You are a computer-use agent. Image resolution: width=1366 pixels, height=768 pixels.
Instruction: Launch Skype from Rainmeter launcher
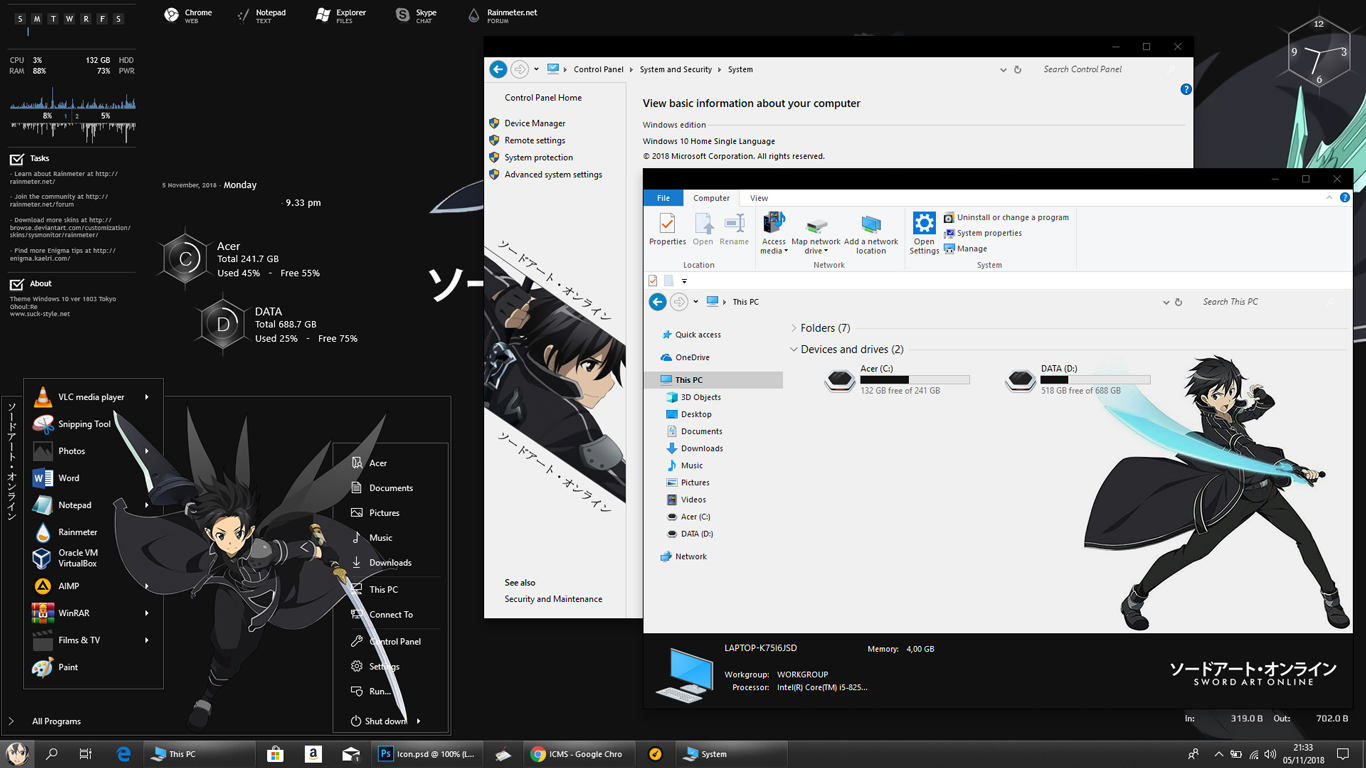tap(416, 15)
